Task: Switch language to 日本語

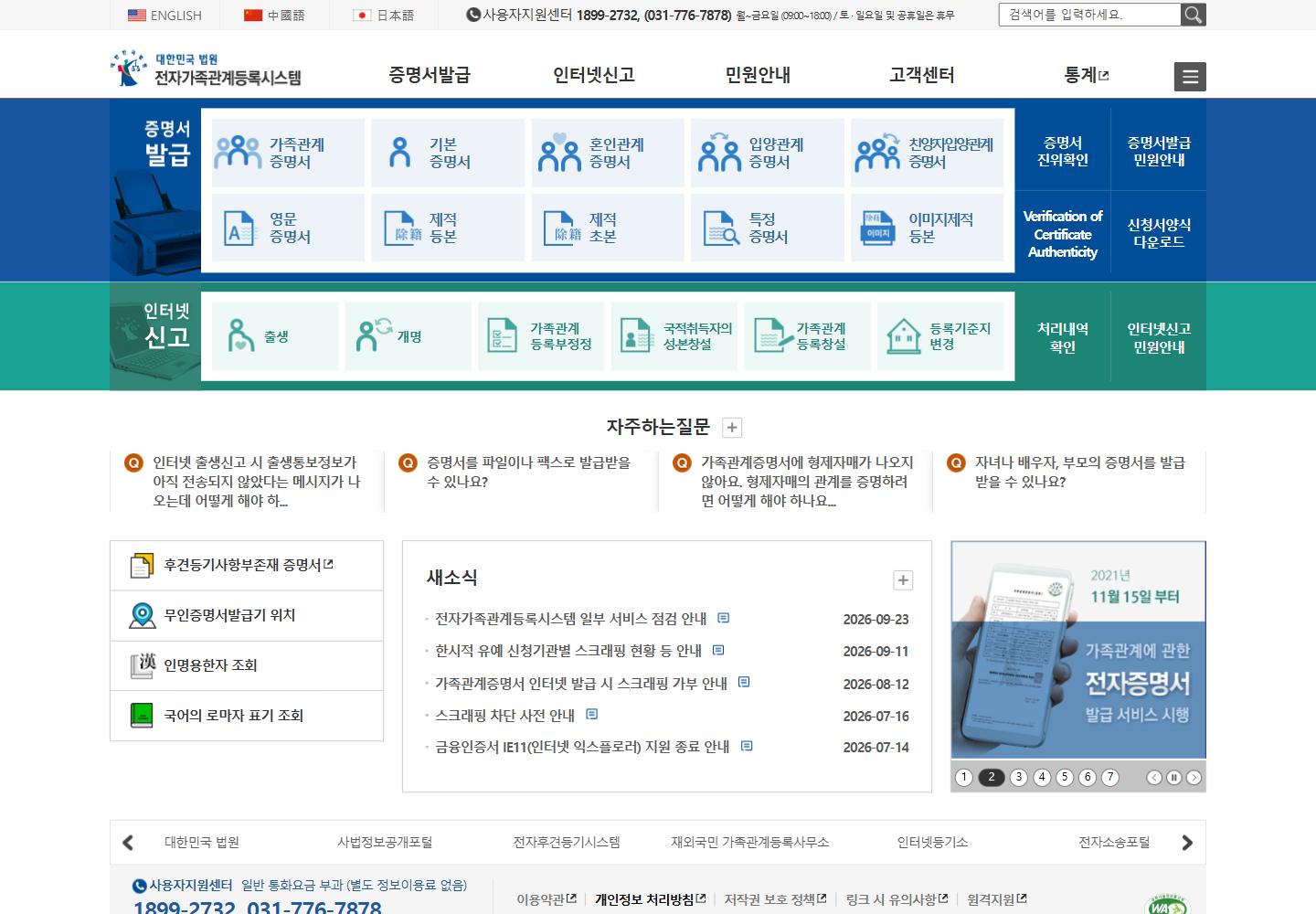Action: (x=384, y=16)
